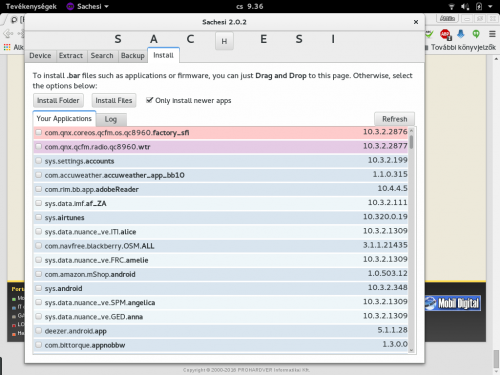
Task: Check the navfree OSM.ALL checkbox
Action: coord(39,246)
